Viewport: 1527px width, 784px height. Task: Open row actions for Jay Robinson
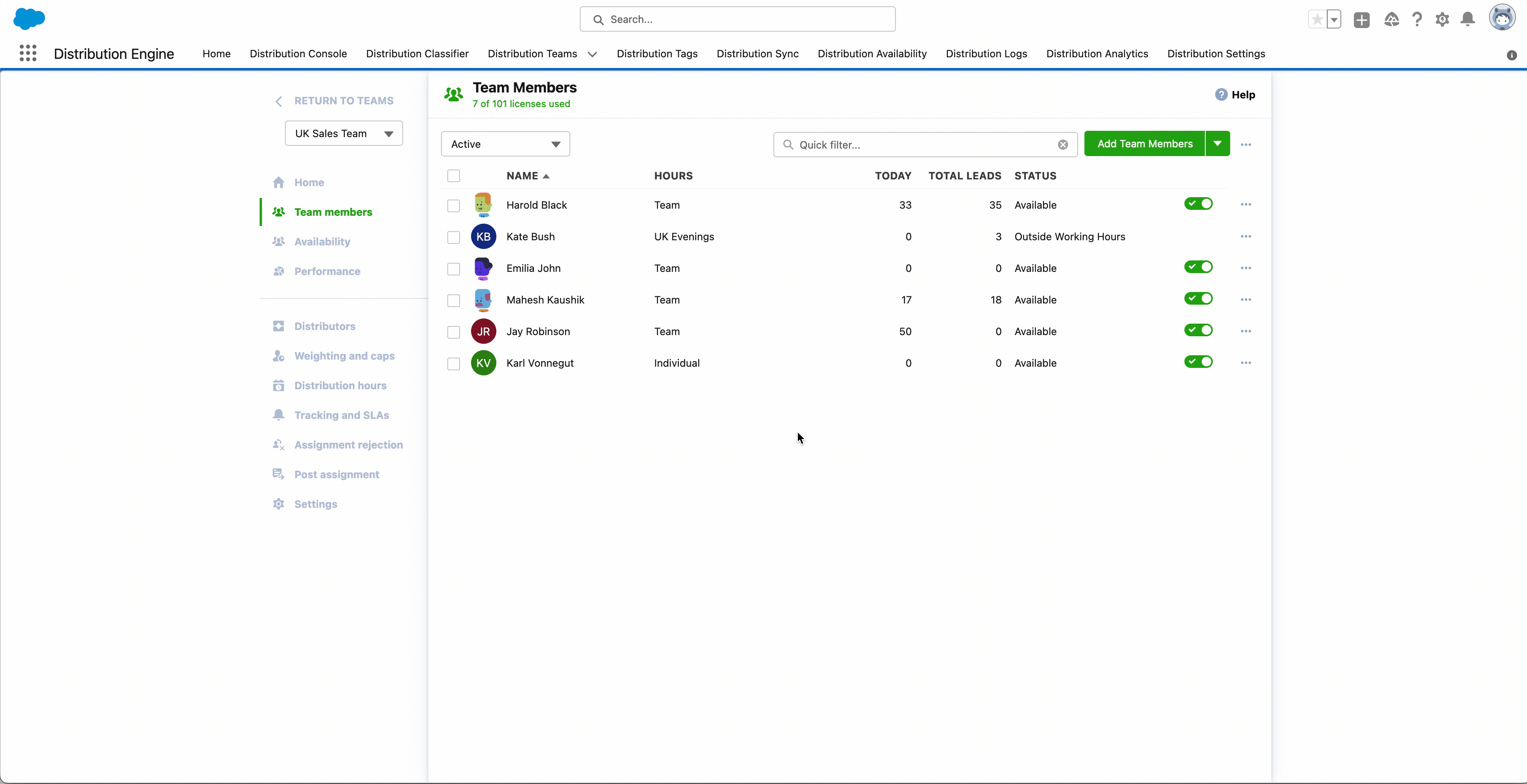[1246, 331]
